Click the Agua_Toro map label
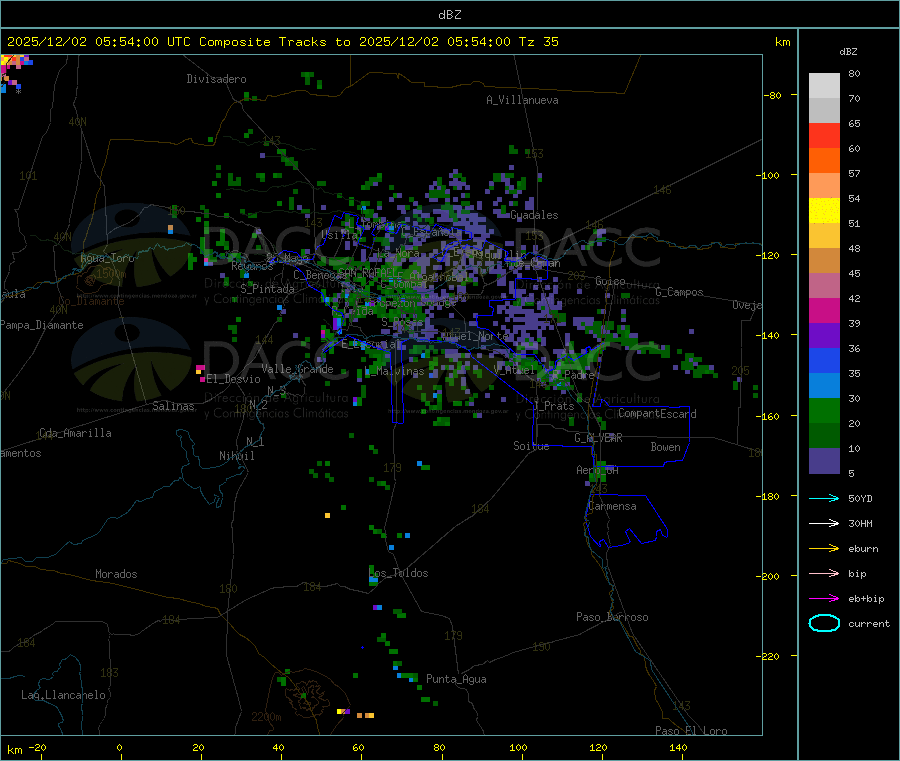This screenshot has width=900, height=761. tap(107, 258)
